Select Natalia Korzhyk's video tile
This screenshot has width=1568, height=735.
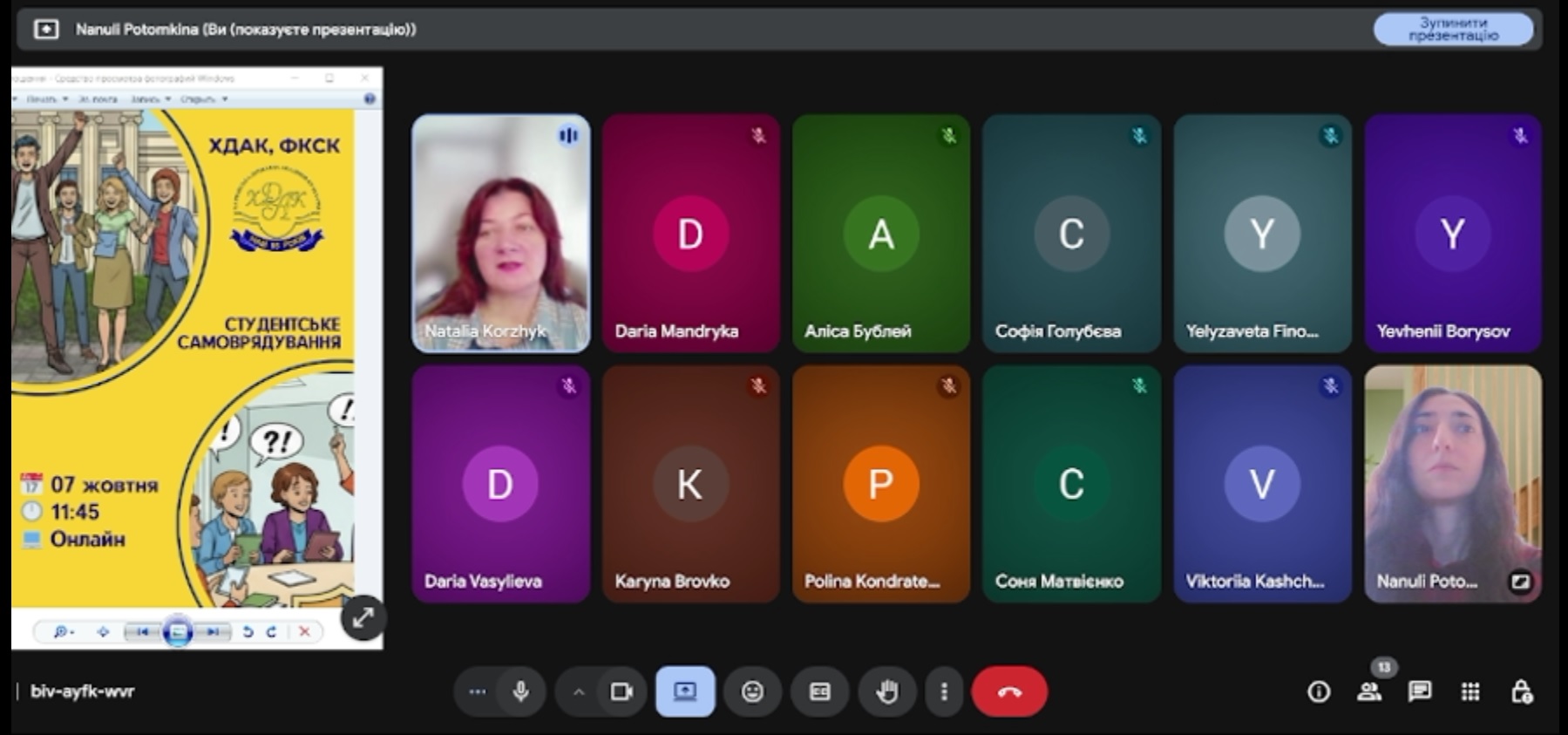(x=500, y=233)
